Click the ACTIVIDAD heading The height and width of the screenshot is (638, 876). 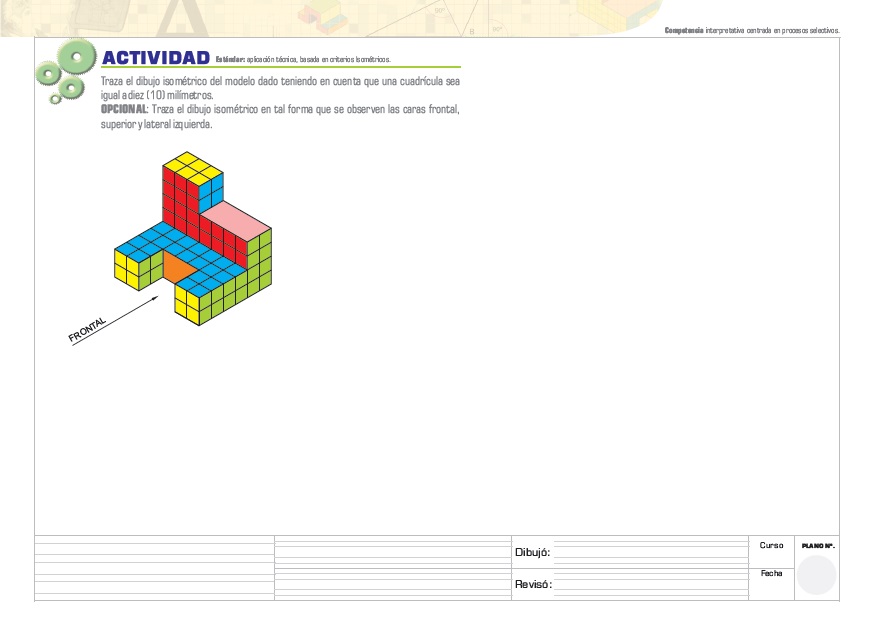[x=155, y=58]
